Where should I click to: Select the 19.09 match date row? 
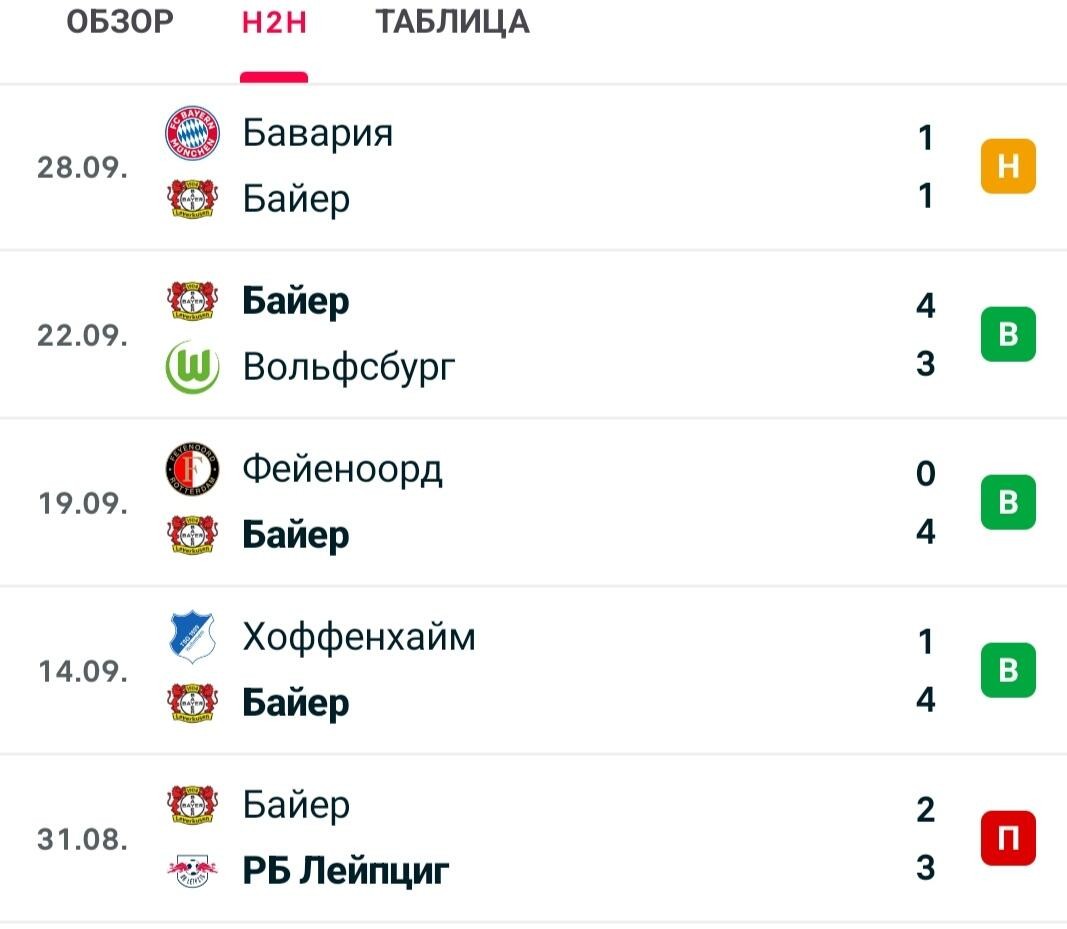click(534, 502)
